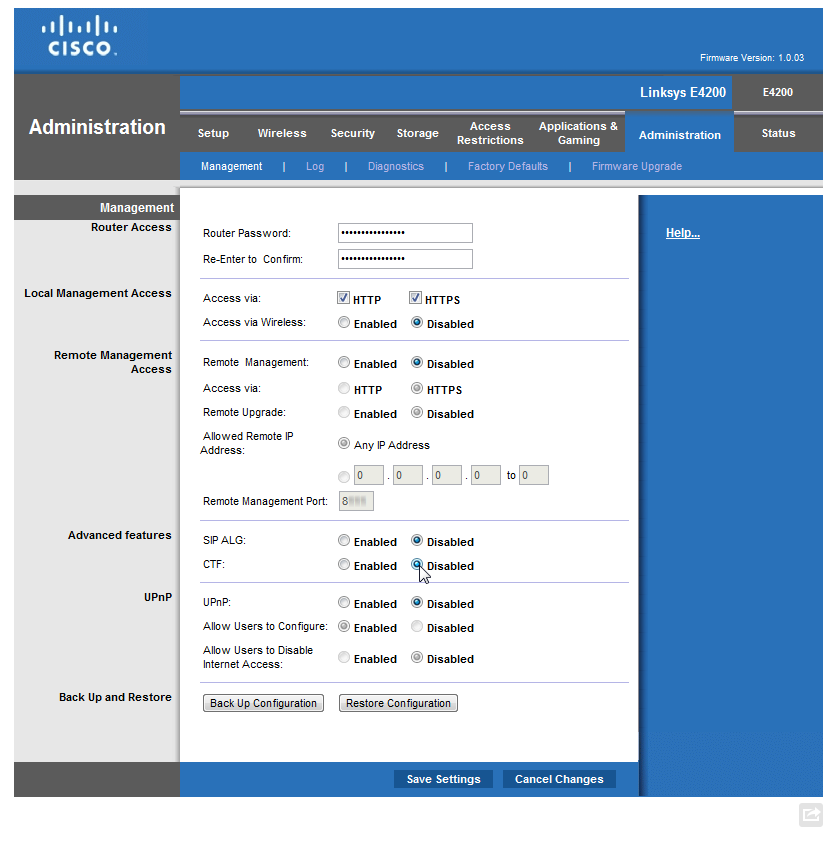Open the Storage tab

(417, 133)
